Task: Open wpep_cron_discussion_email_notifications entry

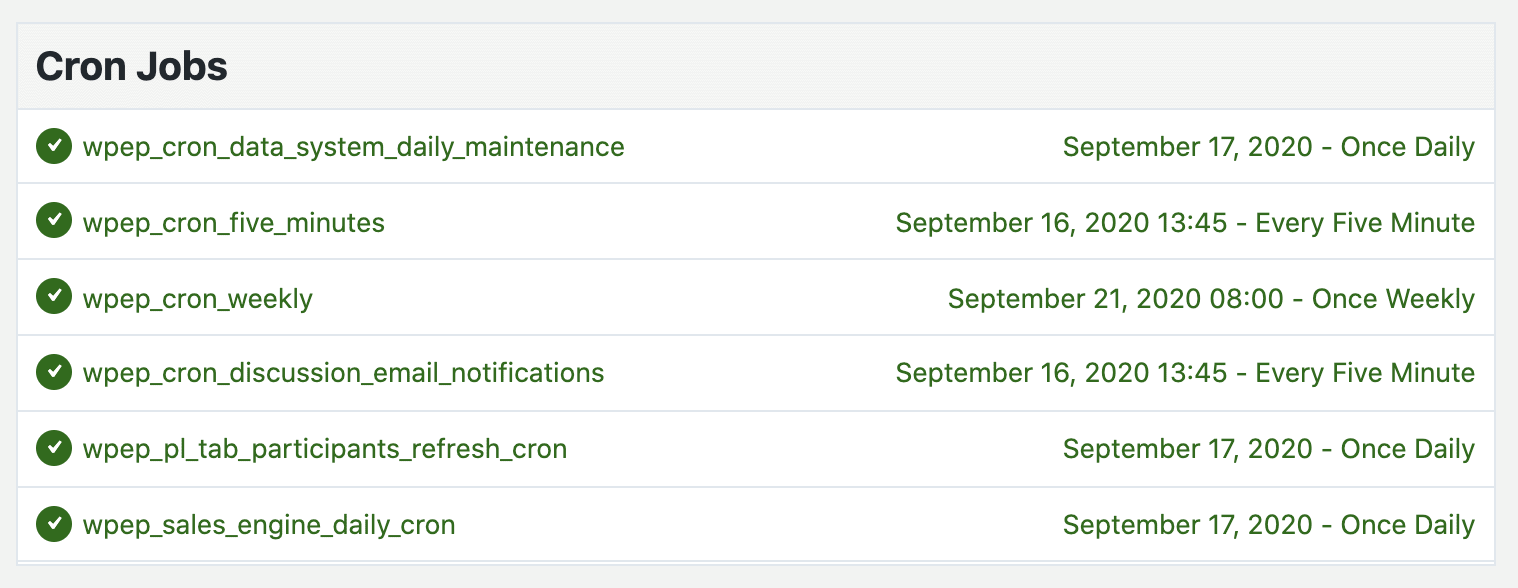Action: tap(343, 374)
